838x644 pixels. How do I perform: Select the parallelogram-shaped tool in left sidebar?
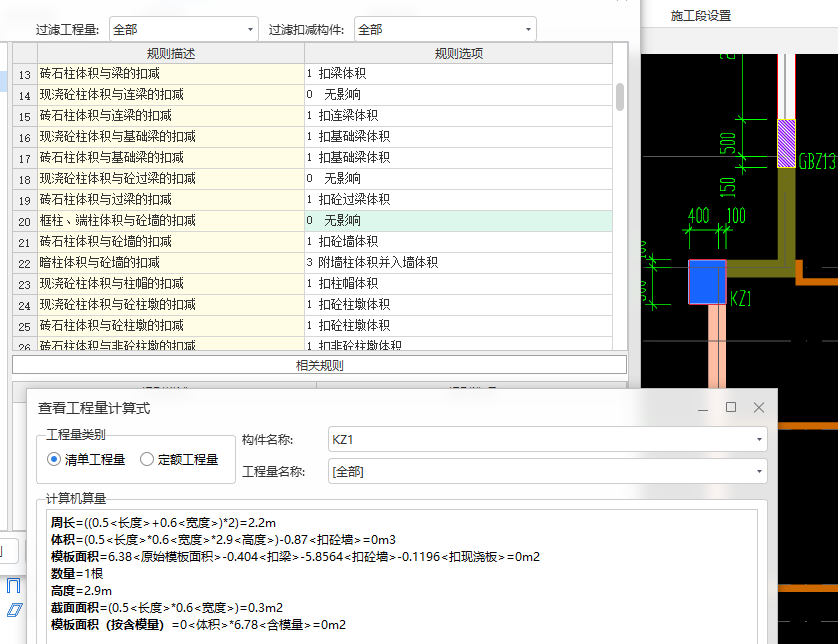pyautogui.click(x=15, y=609)
